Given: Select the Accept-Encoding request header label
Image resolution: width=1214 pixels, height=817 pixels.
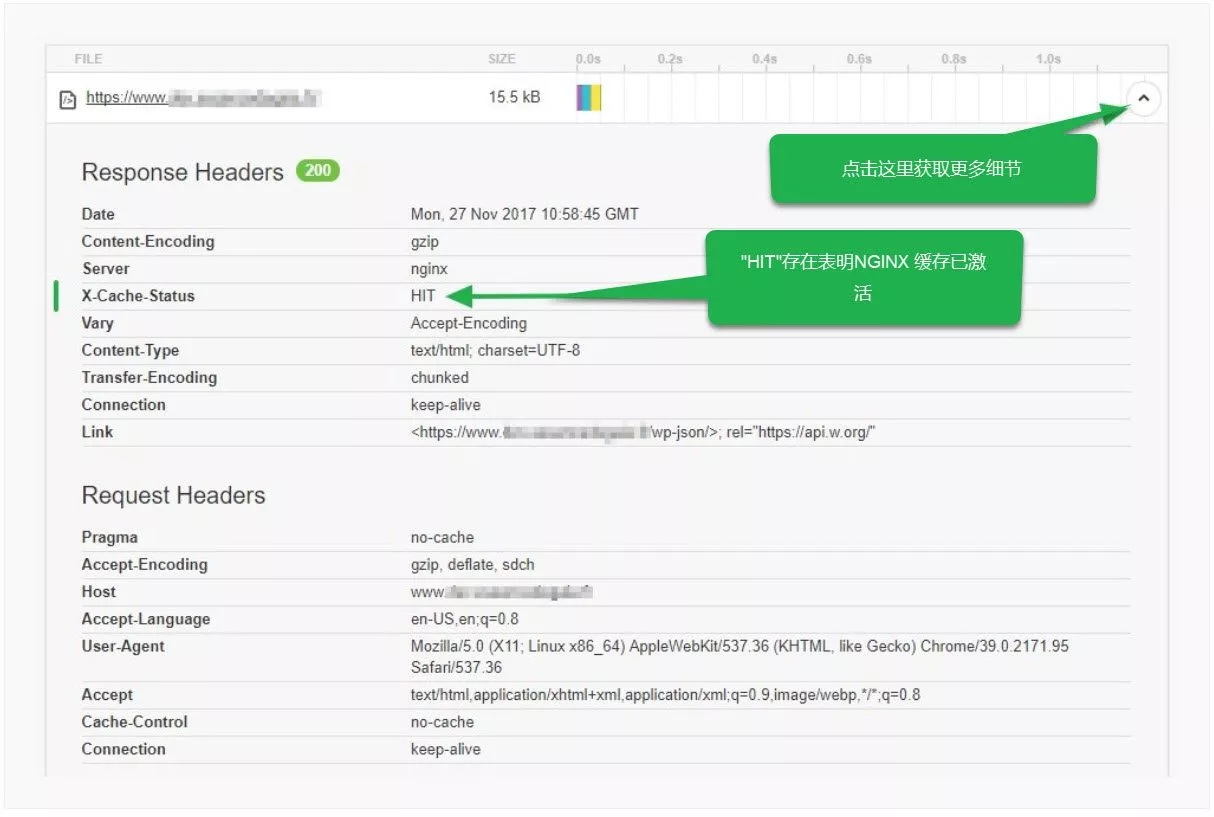Looking at the screenshot, I should 145,564.
